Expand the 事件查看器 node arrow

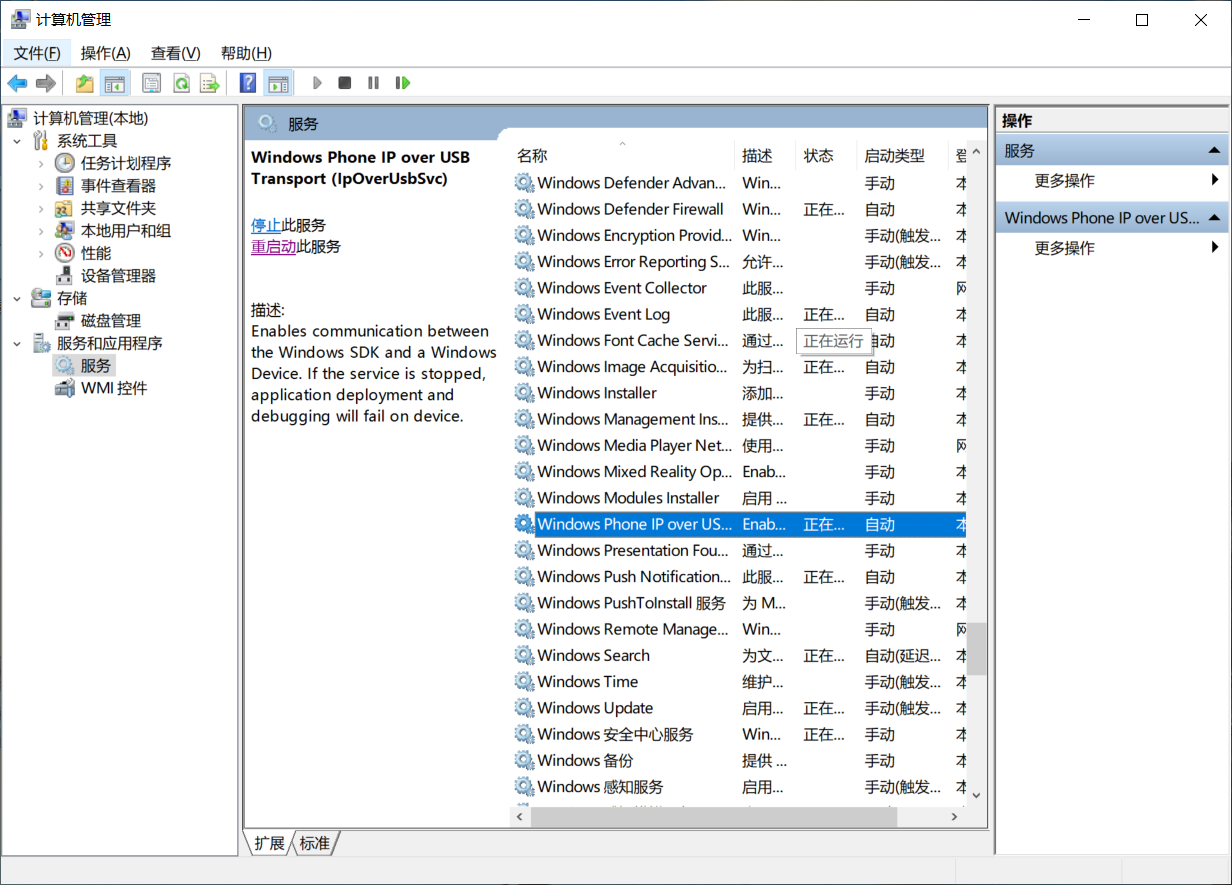[41, 186]
